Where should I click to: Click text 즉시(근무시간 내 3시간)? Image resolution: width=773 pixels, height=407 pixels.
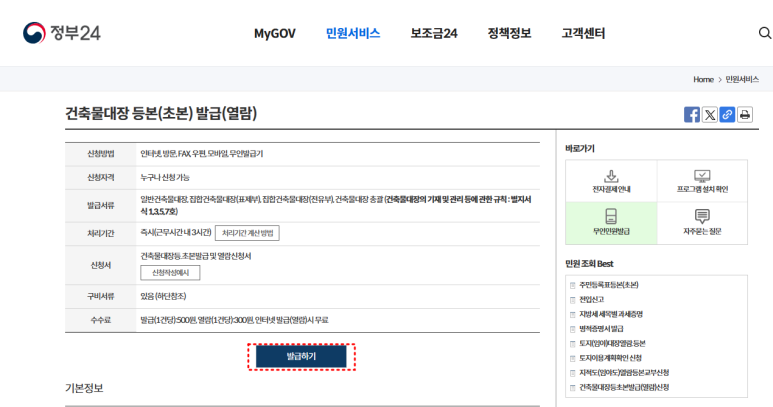click(x=176, y=232)
